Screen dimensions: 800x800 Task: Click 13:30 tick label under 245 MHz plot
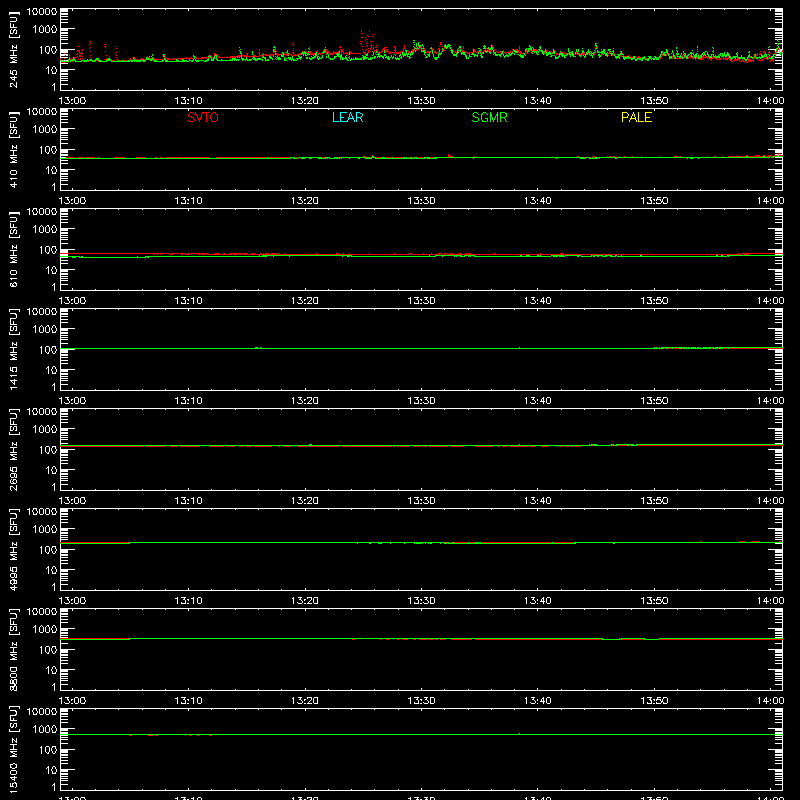pos(421,101)
